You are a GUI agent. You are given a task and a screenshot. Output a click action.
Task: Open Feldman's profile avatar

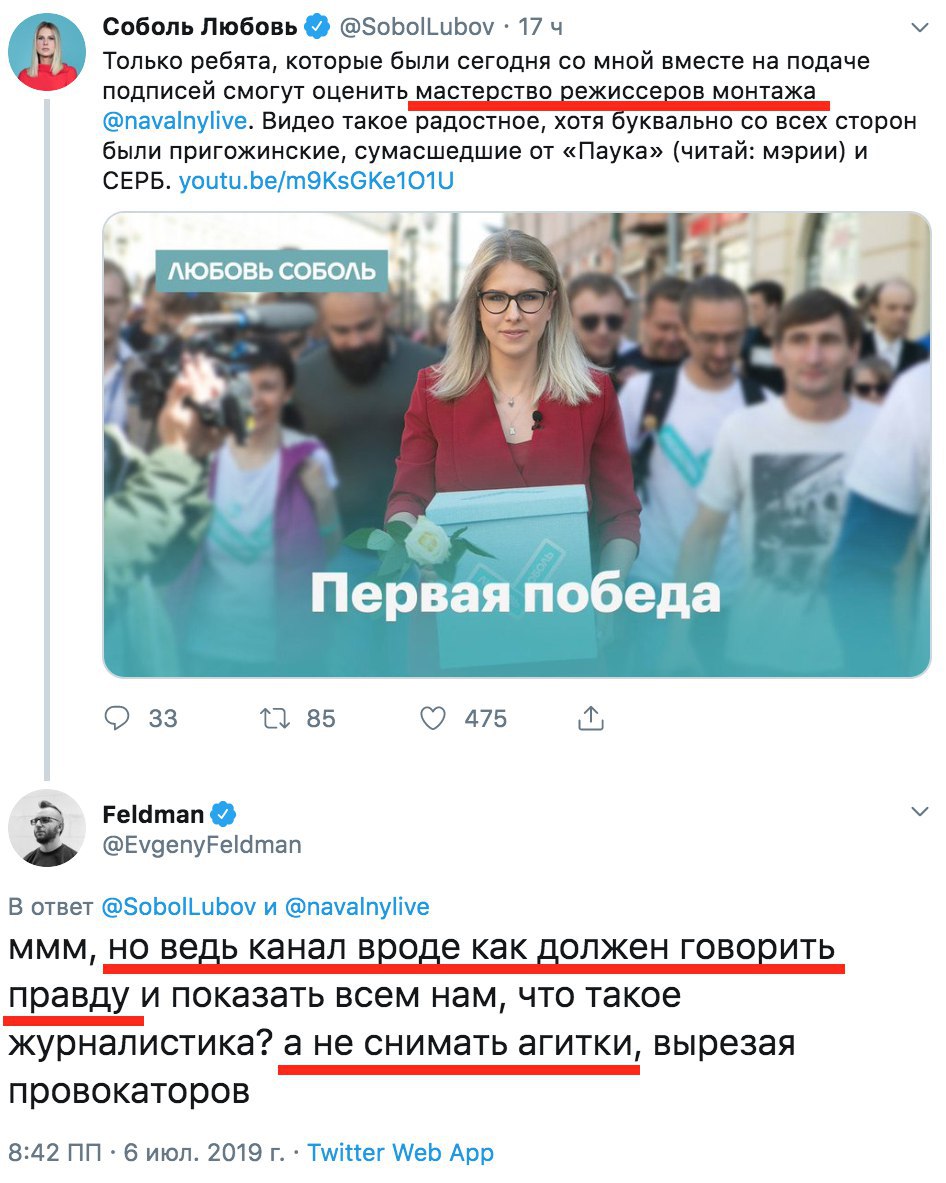[47, 828]
